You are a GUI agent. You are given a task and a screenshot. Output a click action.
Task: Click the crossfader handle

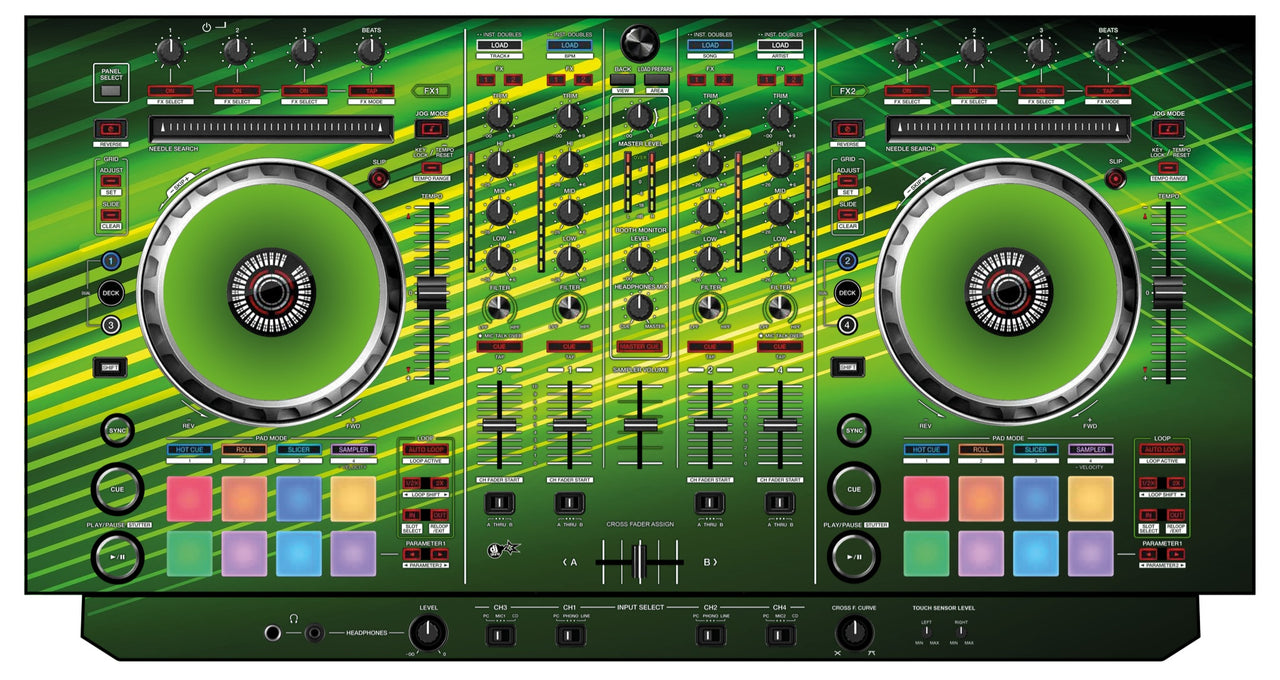tap(640, 562)
